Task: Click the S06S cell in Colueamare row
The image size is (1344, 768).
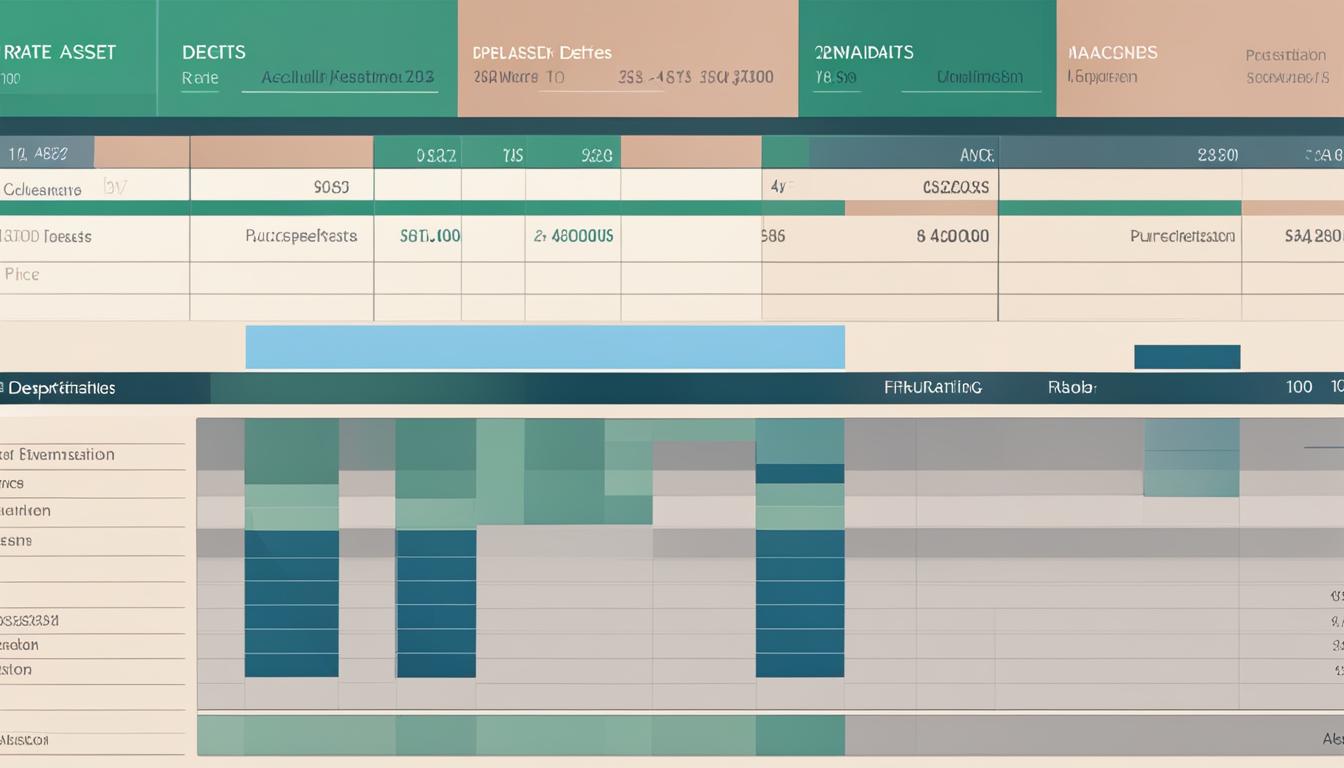Action: pyautogui.click(x=331, y=186)
